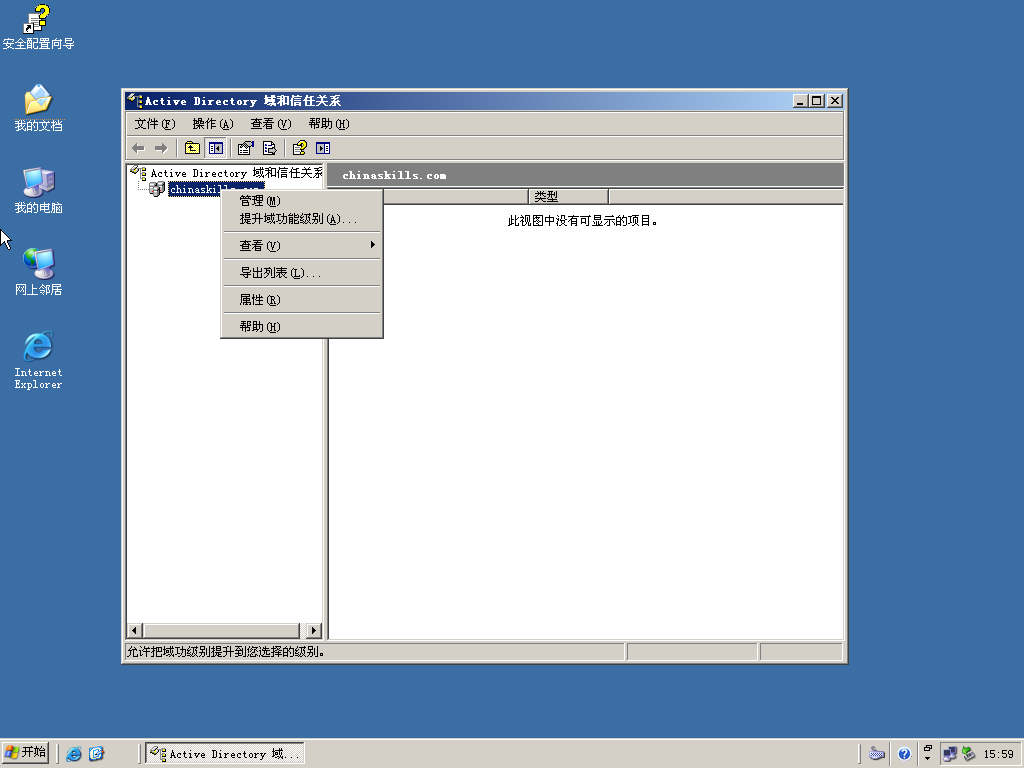The image size is (1024, 768).
Task: Choose 导出列表(L)... from context menu
Action: pyautogui.click(x=302, y=273)
